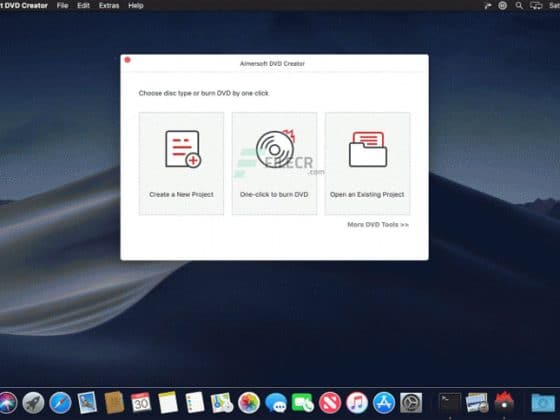Click the Create a New Project icon
The height and width of the screenshot is (420, 560).
(183, 149)
